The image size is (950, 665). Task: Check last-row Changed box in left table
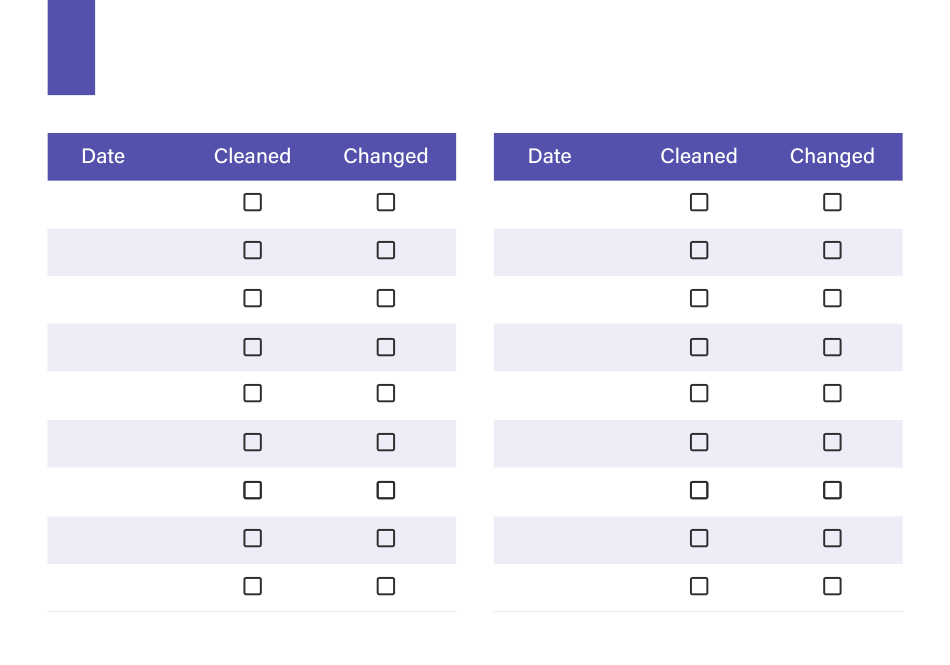click(386, 586)
